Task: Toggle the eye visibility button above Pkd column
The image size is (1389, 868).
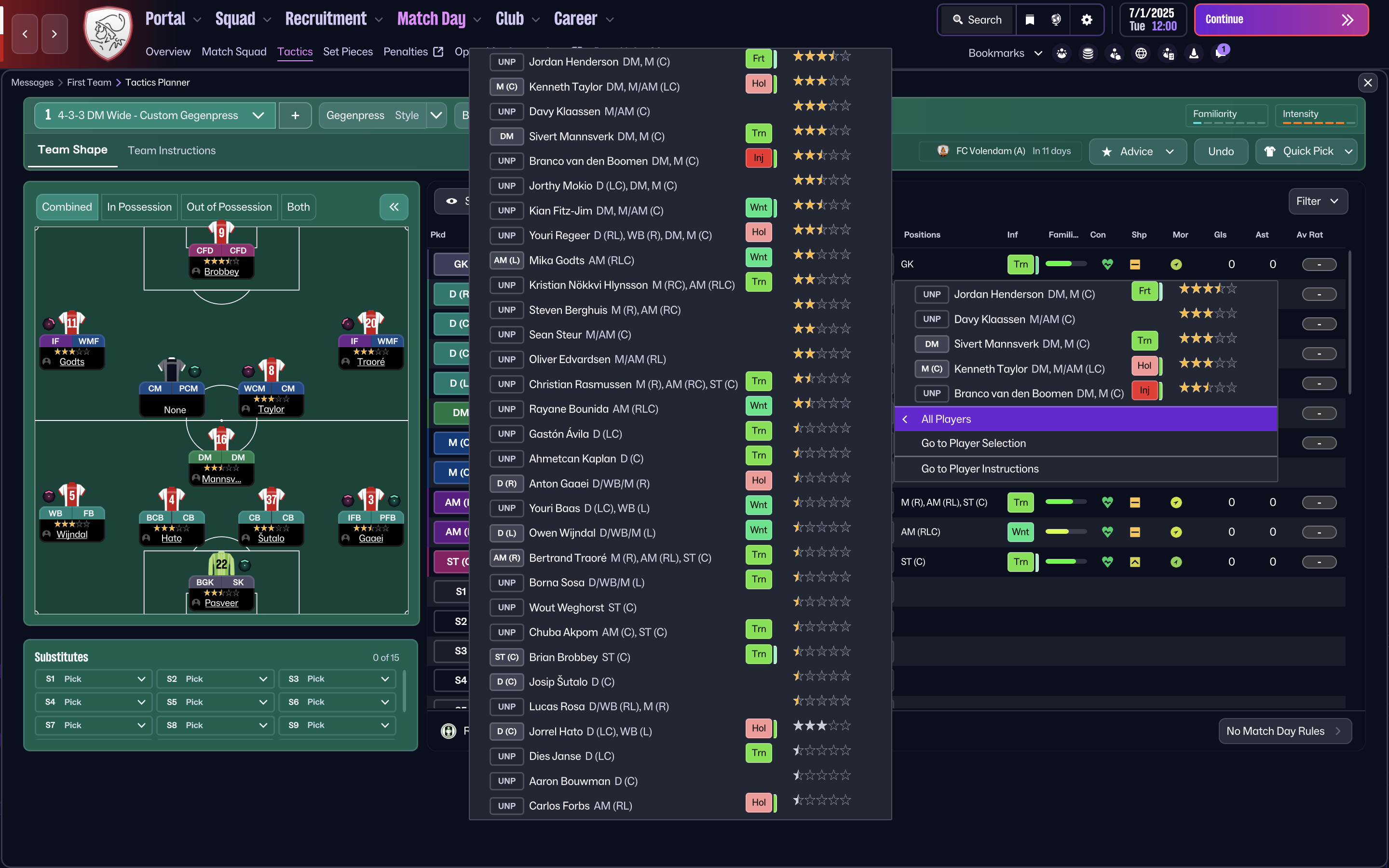Action: pyautogui.click(x=452, y=201)
